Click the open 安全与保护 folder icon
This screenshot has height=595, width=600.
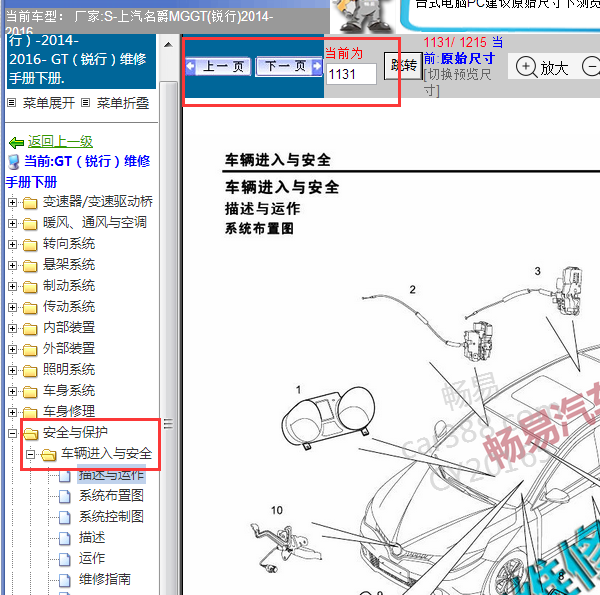[31, 434]
